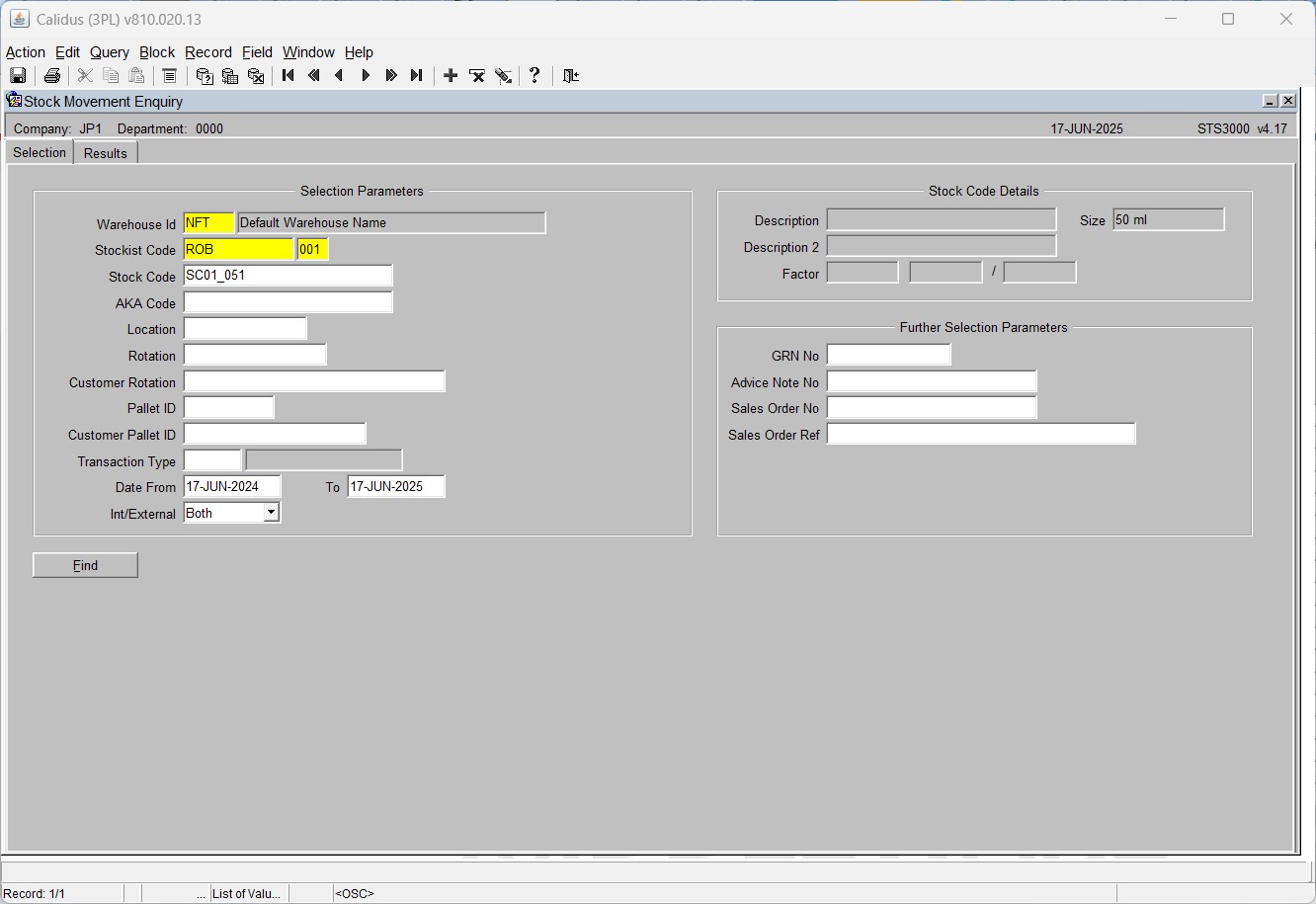Open the Query menu

(x=110, y=52)
